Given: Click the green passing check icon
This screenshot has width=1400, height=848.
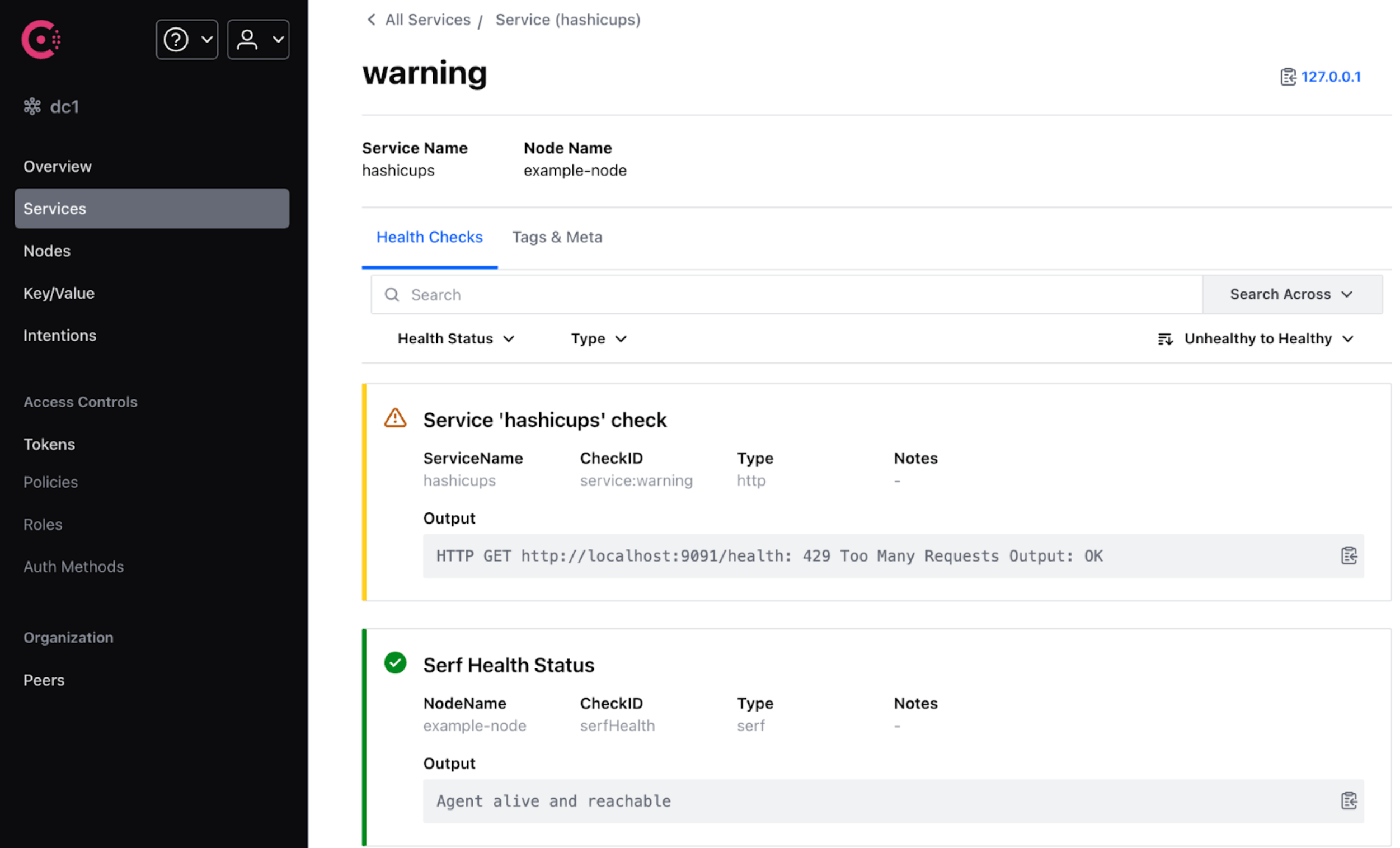Looking at the screenshot, I should 395,663.
